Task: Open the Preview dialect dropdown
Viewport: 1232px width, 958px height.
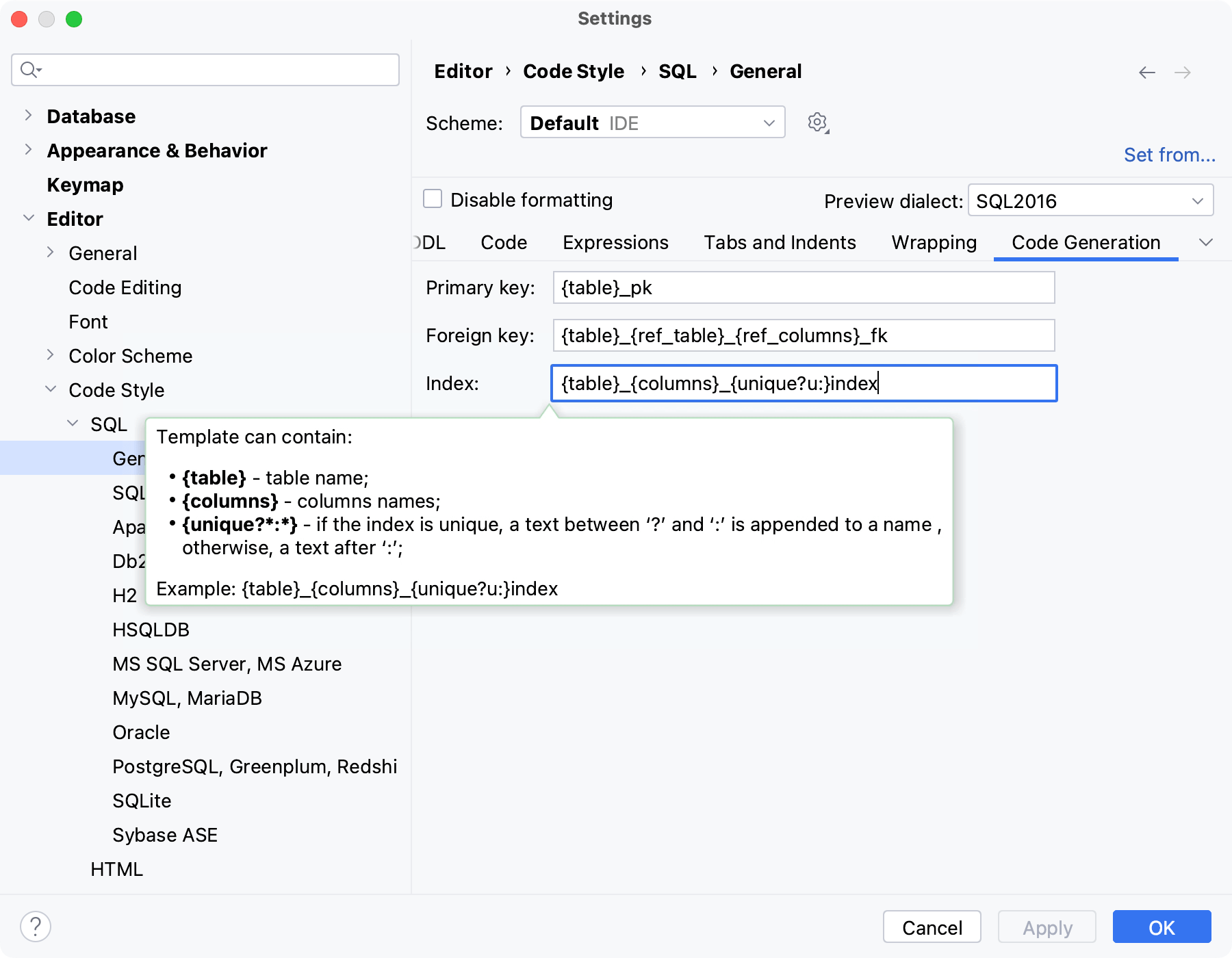Action: tap(1090, 200)
